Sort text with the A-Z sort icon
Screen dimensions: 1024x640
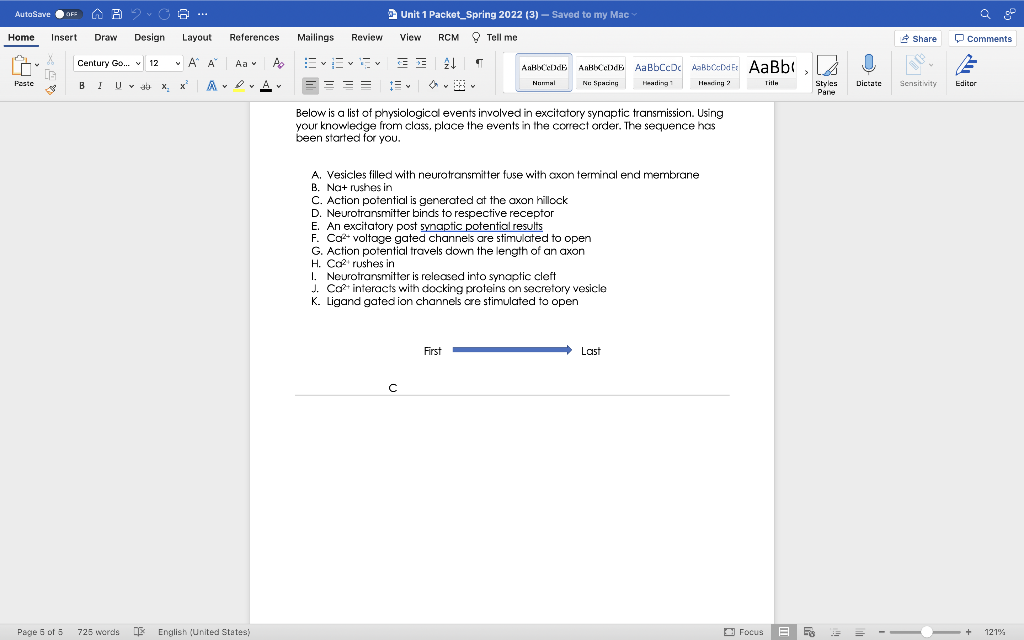coord(452,63)
